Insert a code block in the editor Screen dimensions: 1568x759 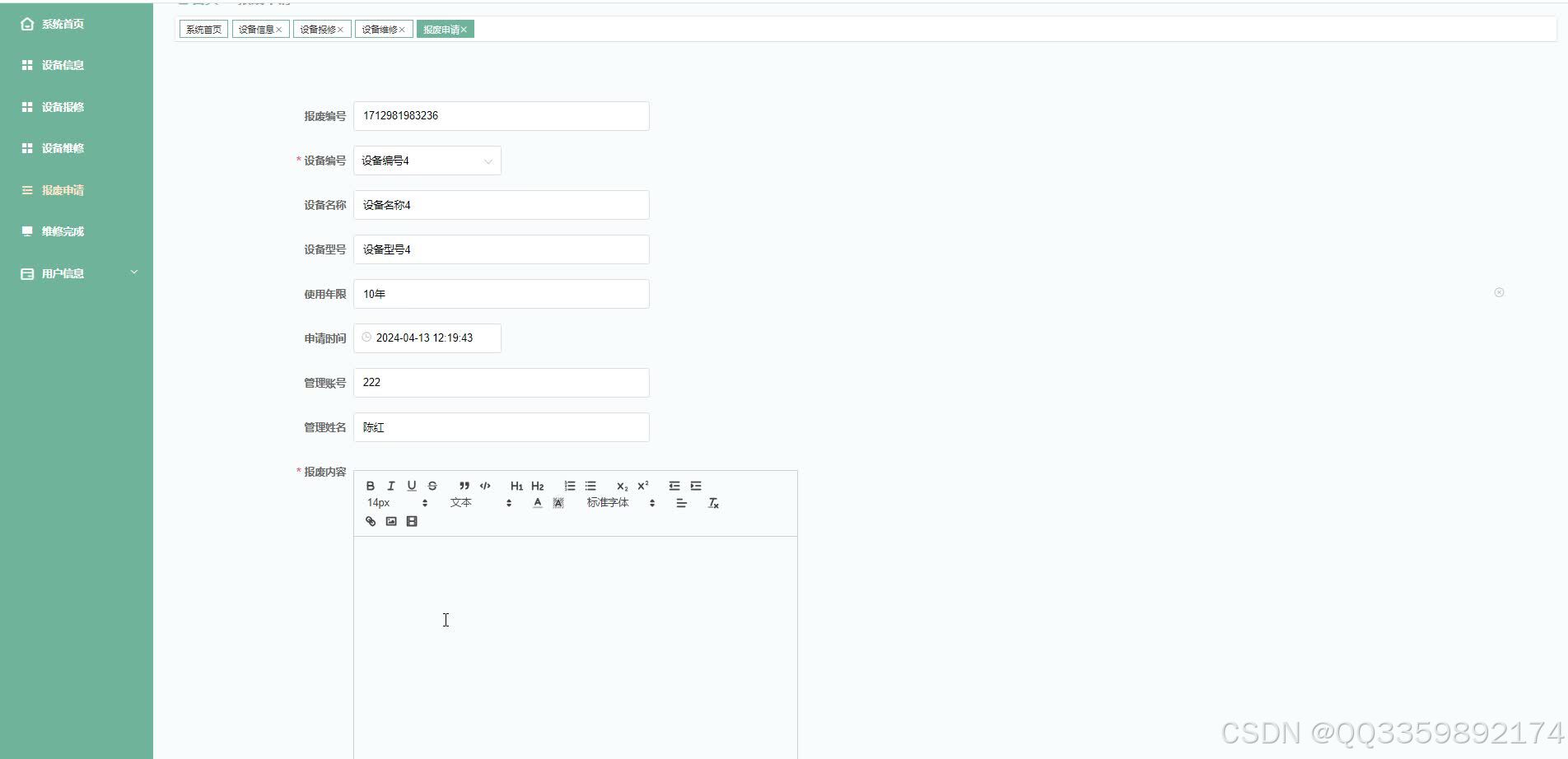tap(485, 486)
